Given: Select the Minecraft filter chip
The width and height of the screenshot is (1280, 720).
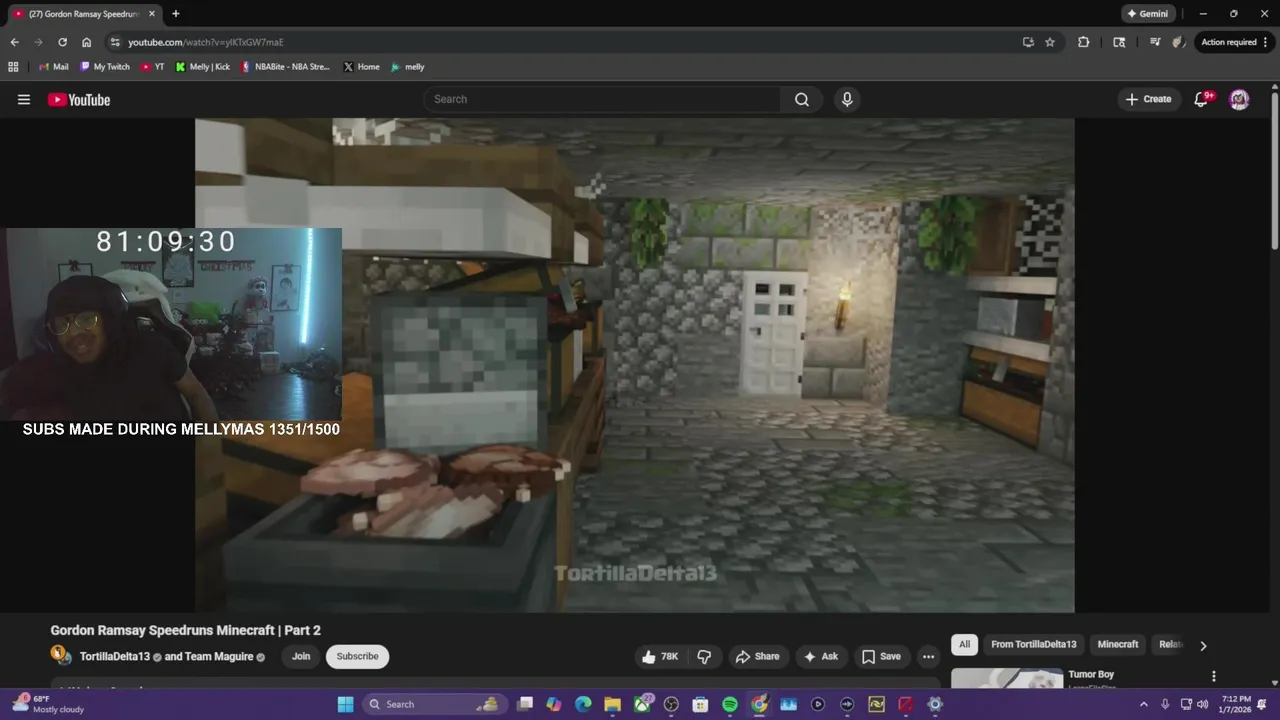Looking at the screenshot, I should 1118,644.
